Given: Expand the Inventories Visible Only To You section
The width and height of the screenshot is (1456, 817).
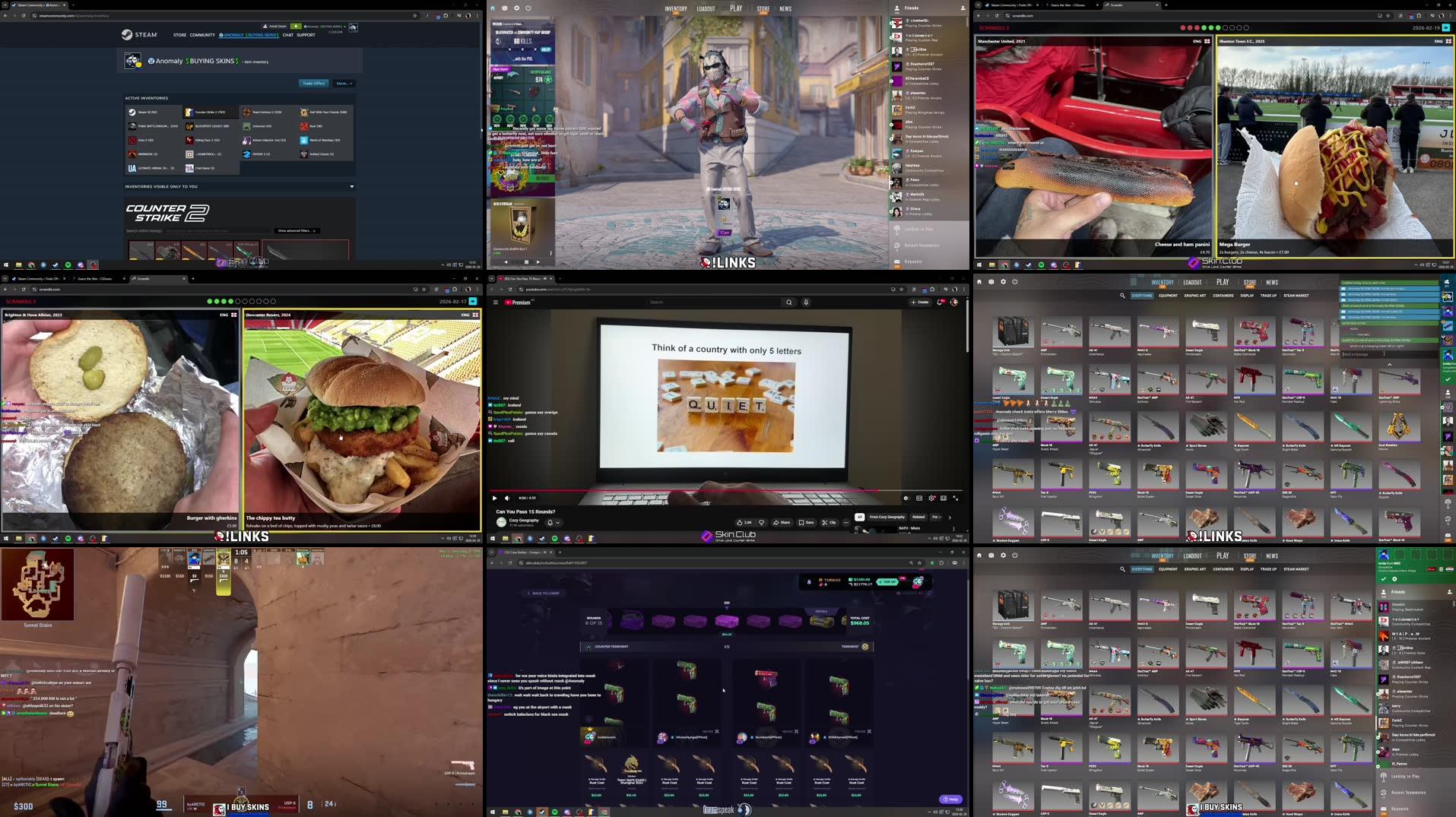Looking at the screenshot, I should click(x=351, y=186).
